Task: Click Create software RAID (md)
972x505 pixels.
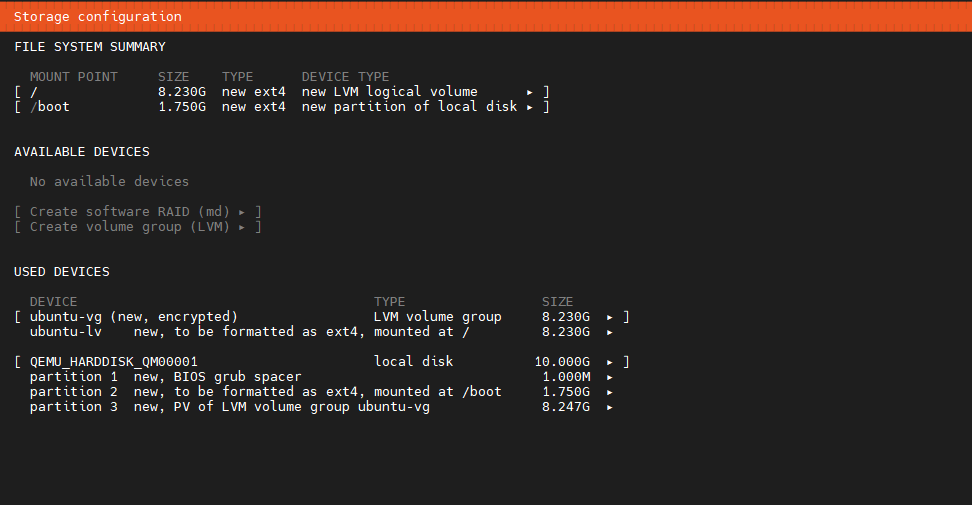Action: [138, 212]
